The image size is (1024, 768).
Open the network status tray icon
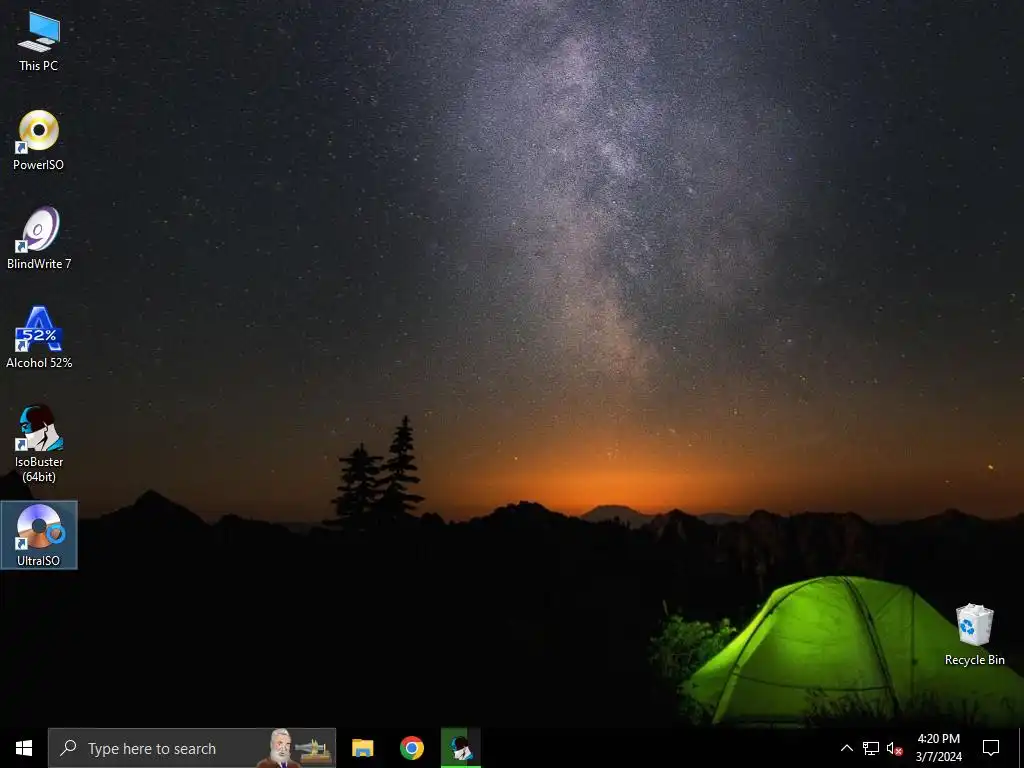(871, 748)
